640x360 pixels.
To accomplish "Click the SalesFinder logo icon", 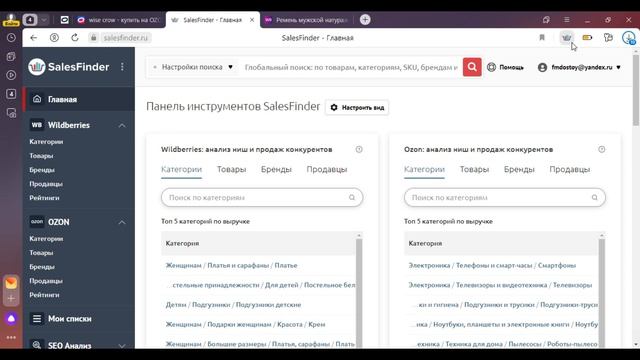I will coord(37,67).
